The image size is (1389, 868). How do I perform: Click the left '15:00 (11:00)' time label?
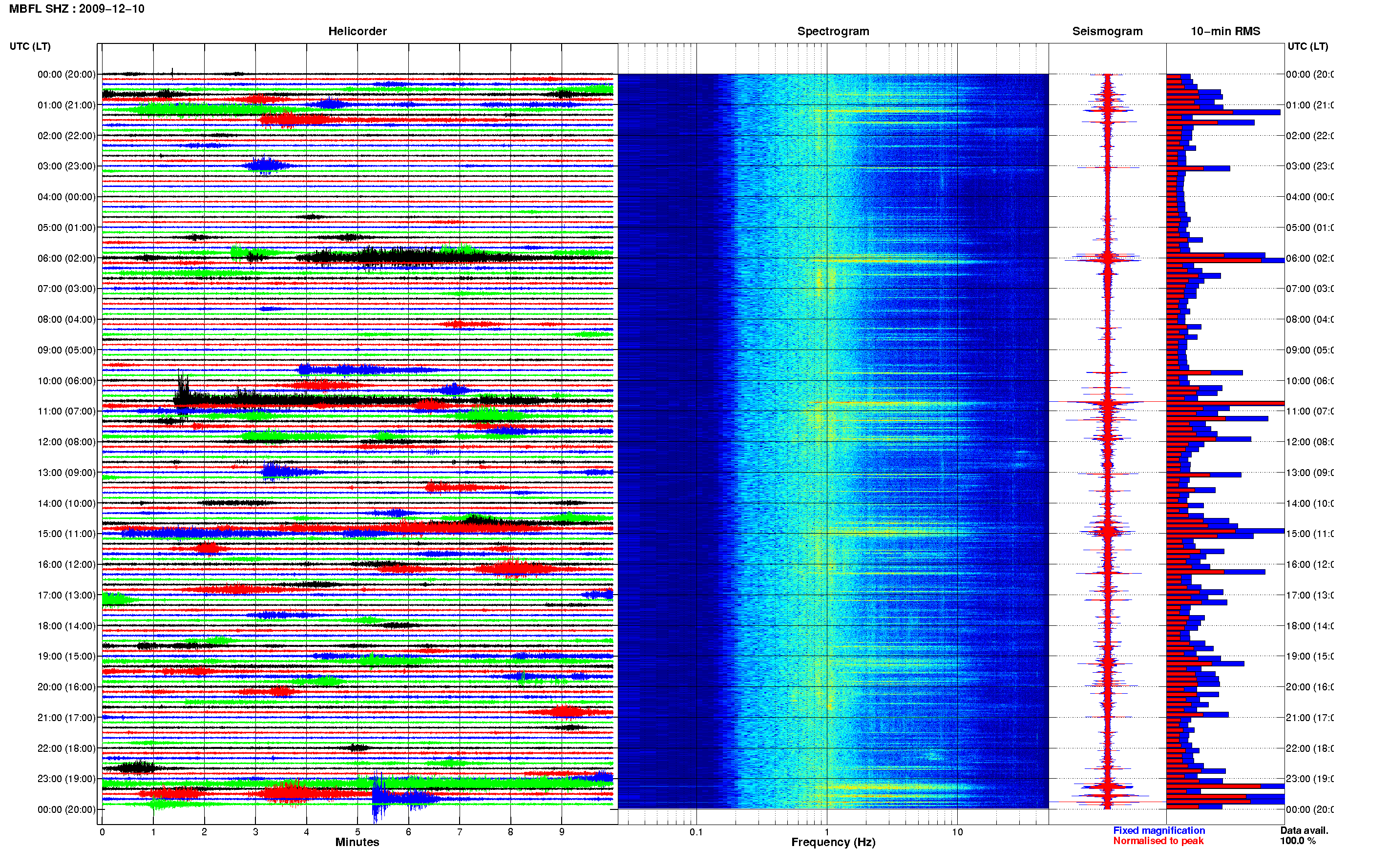(66, 533)
